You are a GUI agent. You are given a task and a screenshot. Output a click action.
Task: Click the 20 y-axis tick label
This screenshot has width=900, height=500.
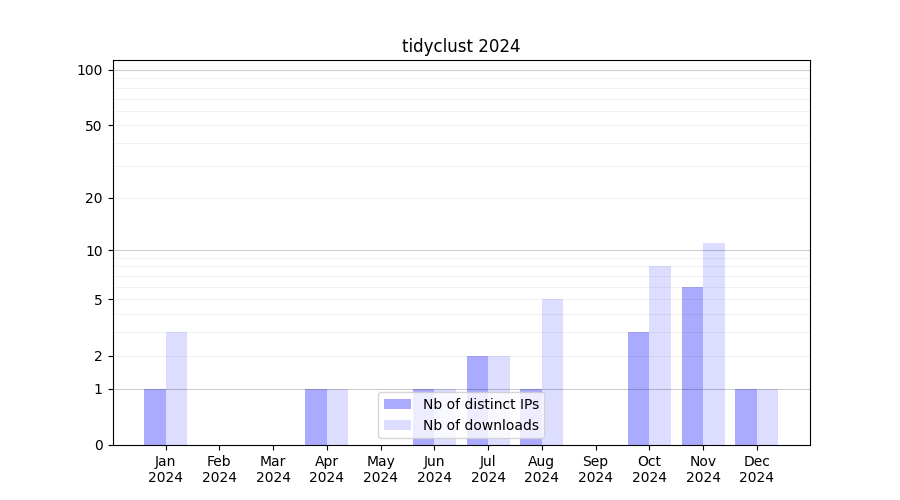coord(94,198)
